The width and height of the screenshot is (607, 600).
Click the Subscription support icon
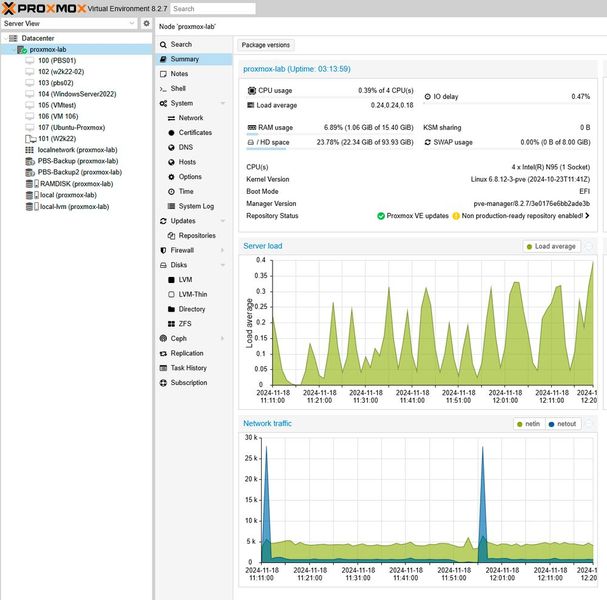click(163, 383)
